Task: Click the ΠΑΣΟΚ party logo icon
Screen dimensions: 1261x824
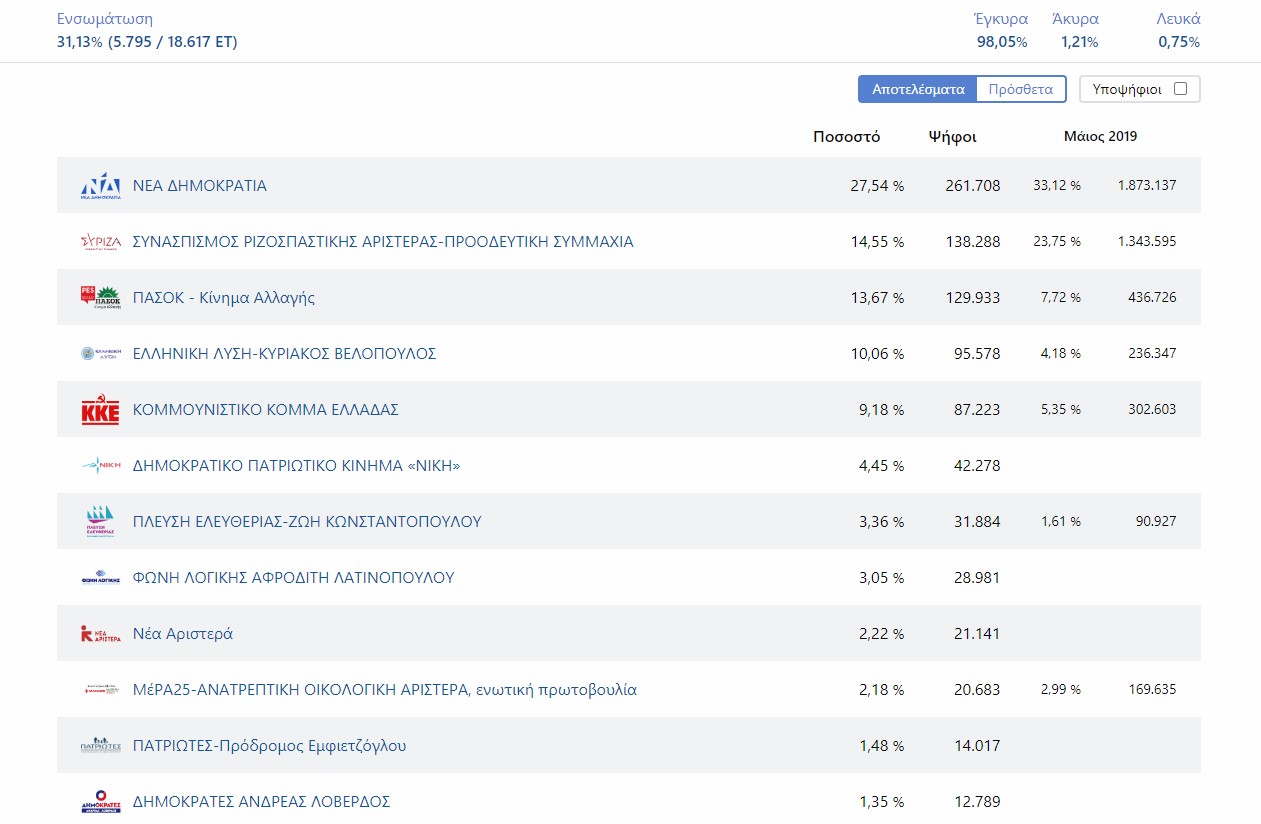Action: pos(100,298)
